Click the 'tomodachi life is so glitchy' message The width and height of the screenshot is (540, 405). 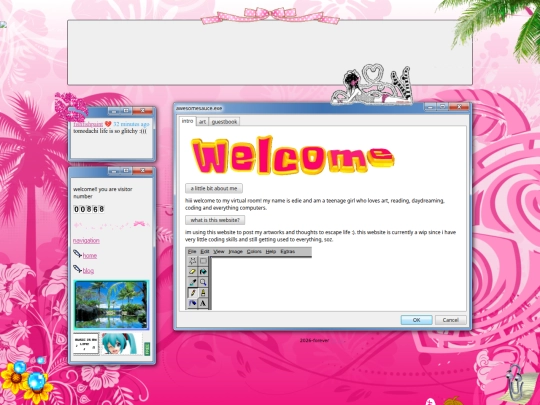(110, 131)
